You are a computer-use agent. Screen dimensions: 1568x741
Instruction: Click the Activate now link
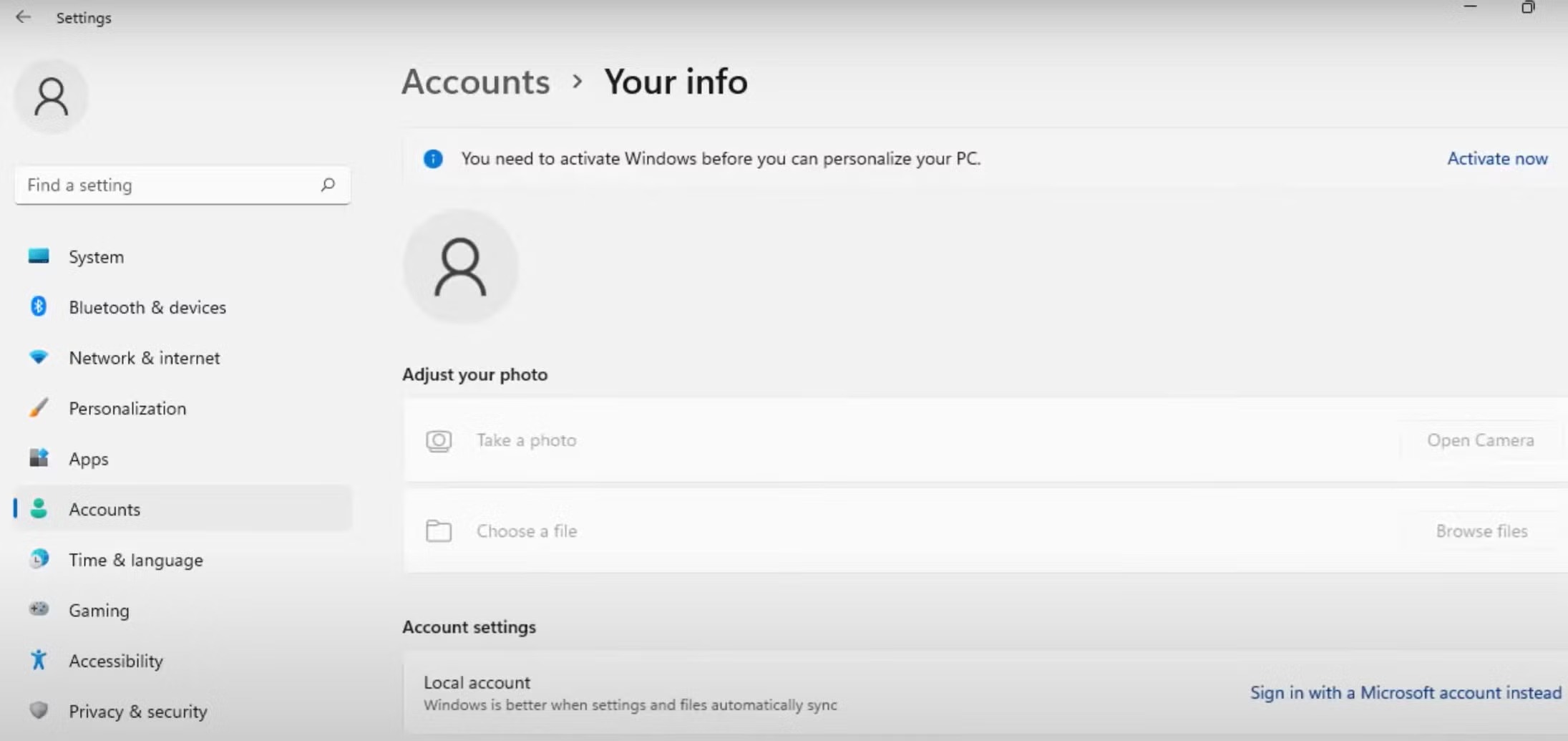(x=1497, y=158)
